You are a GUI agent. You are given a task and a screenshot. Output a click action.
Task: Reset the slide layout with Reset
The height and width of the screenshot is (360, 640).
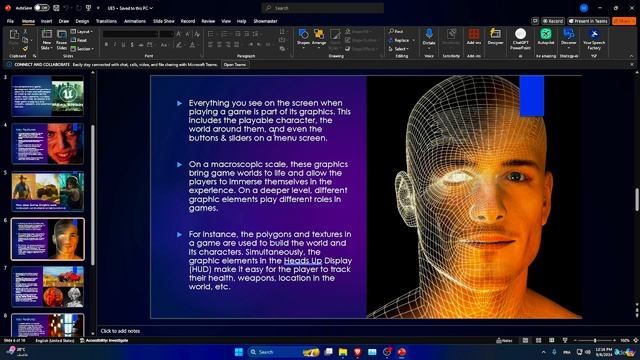pyautogui.click(x=79, y=40)
